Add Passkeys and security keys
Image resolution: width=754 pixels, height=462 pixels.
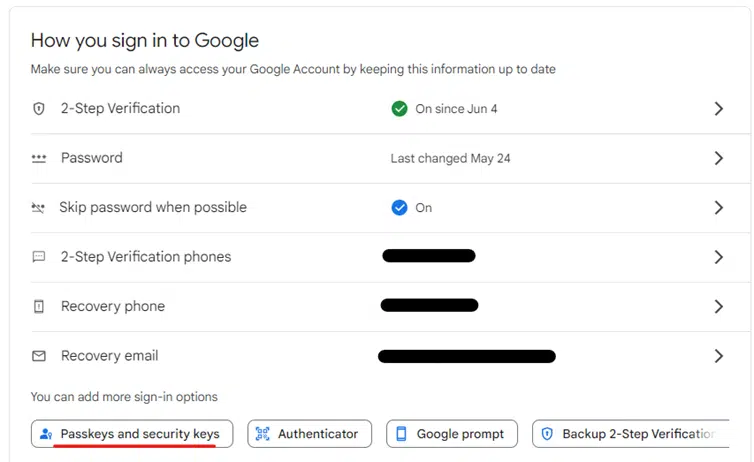[x=132, y=434]
